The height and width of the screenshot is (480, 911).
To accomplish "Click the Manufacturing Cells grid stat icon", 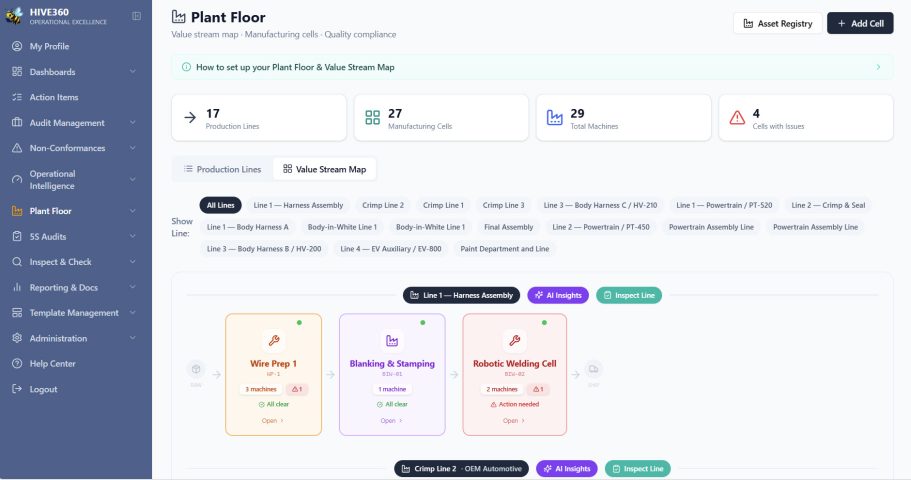I will point(372,117).
